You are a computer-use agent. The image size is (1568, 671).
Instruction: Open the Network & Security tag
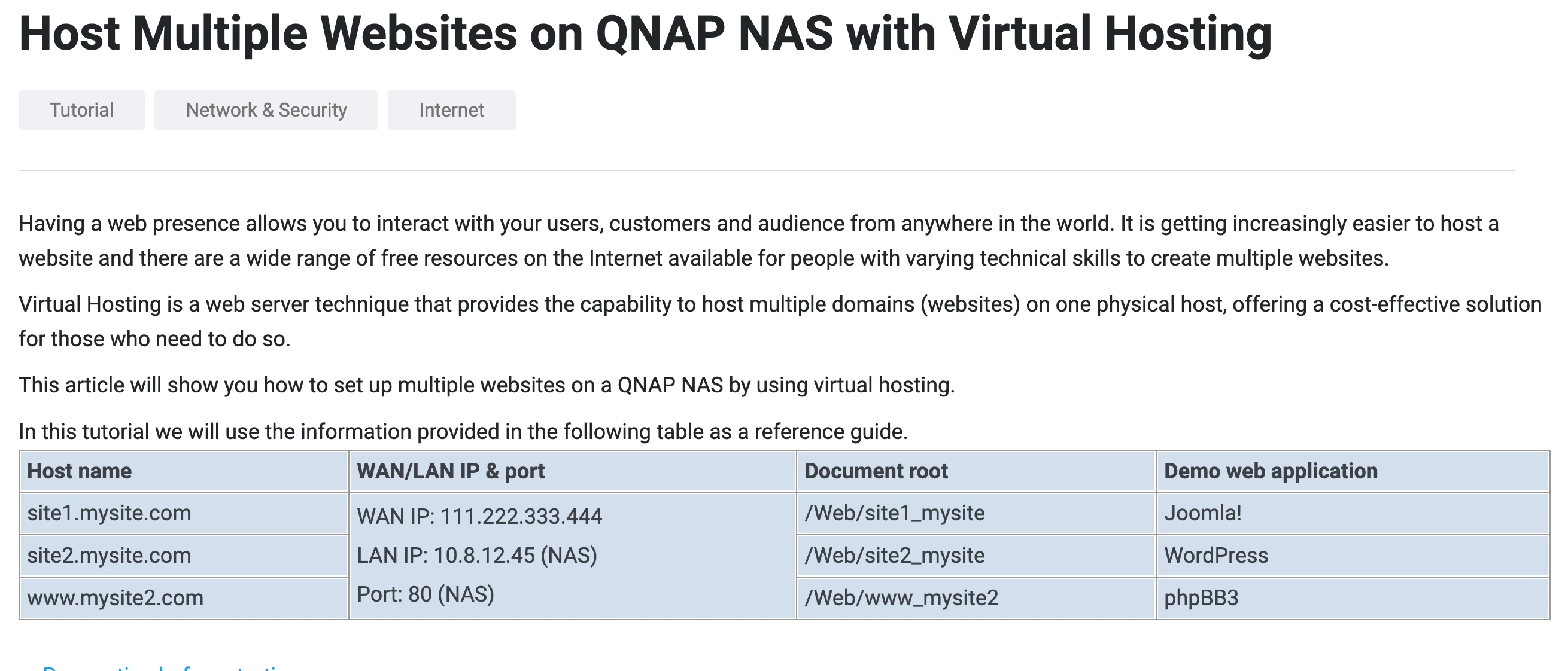coord(266,110)
